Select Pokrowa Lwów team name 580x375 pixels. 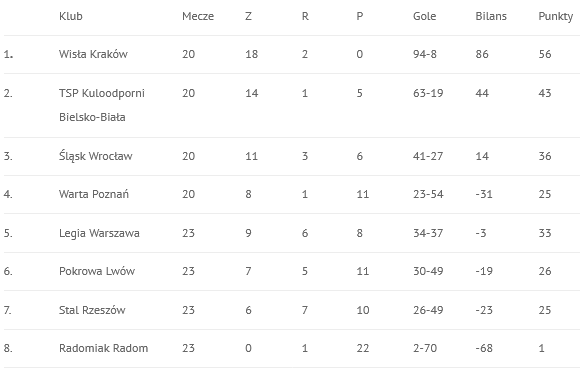click(97, 271)
